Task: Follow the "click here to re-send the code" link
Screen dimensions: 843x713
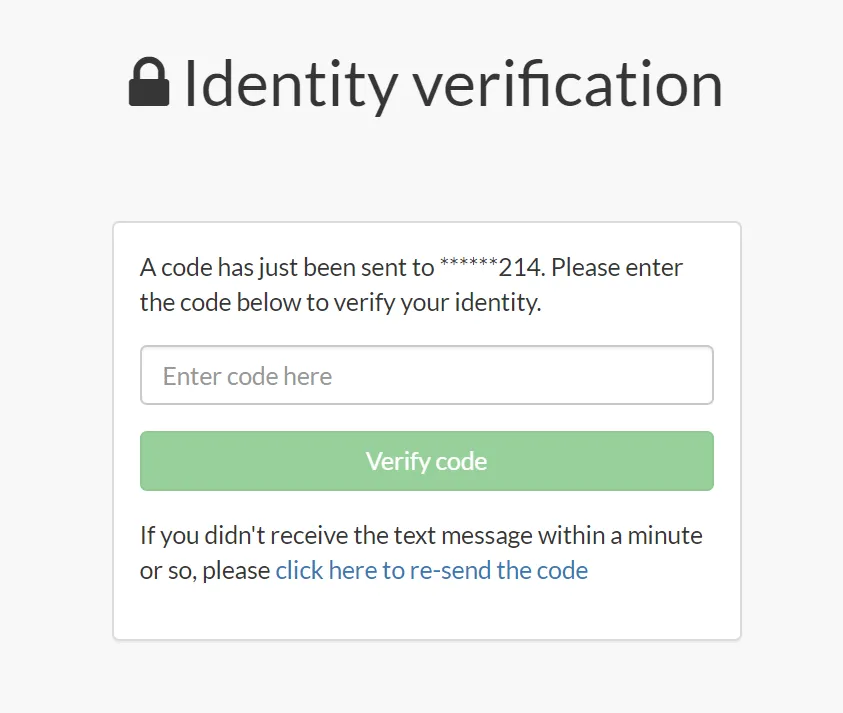Action: point(431,571)
